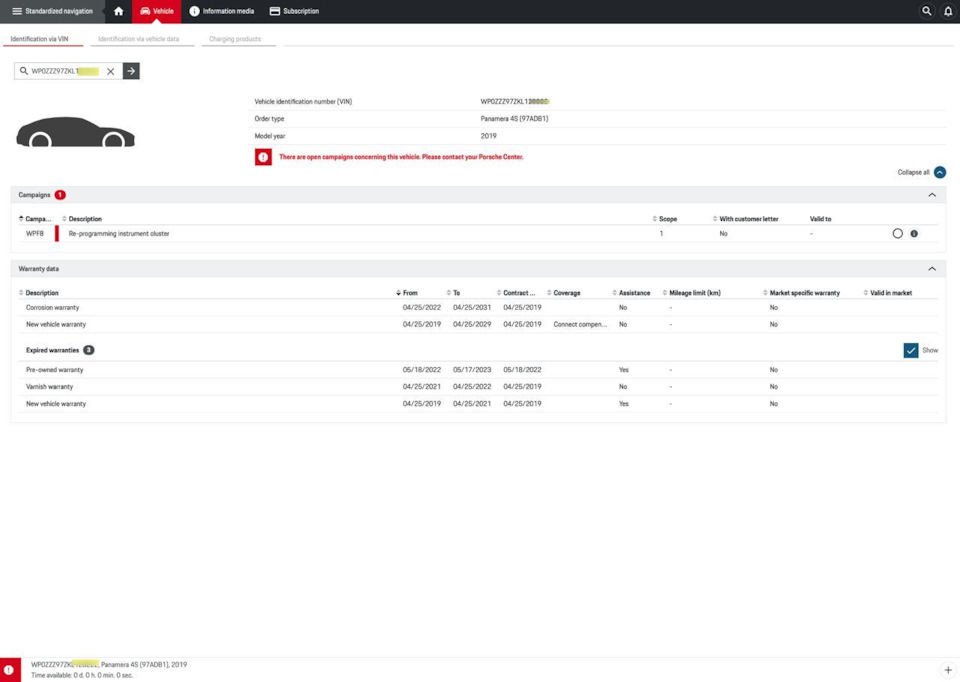Open the Information media tab

(221, 11)
